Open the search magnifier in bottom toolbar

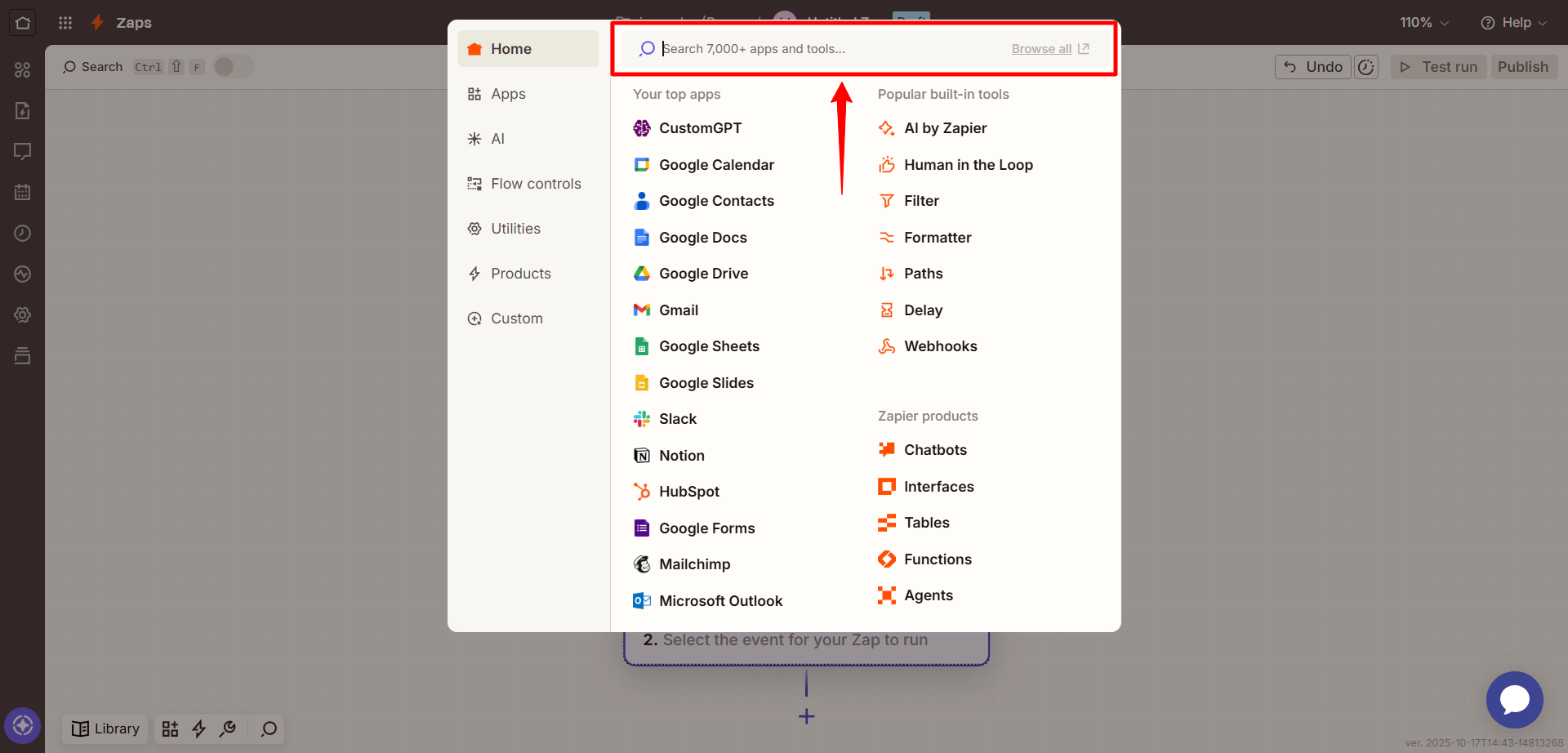pyautogui.click(x=269, y=728)
